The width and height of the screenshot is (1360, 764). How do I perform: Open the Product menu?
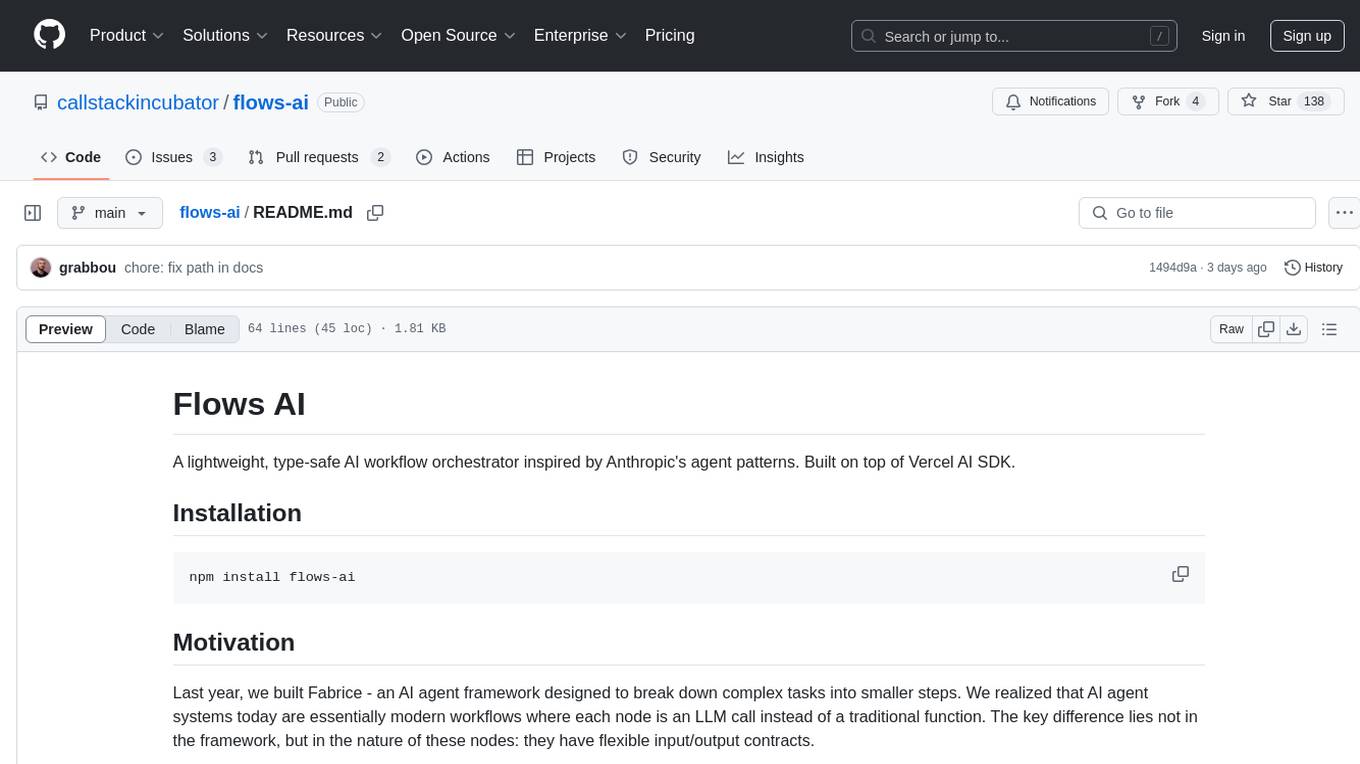pos(127,35)
